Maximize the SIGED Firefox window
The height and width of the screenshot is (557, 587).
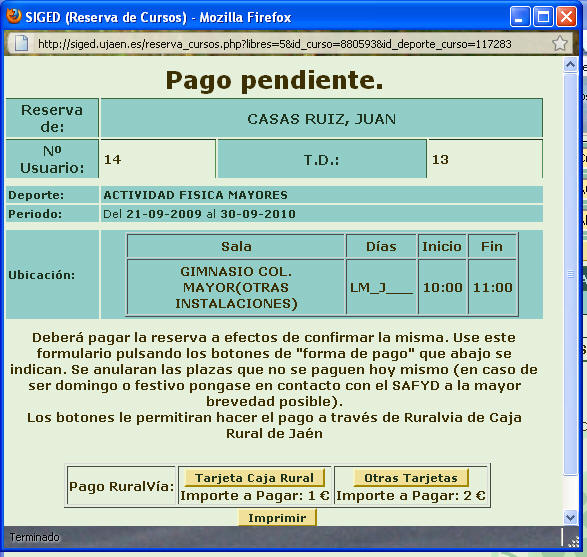pos(543,17)
